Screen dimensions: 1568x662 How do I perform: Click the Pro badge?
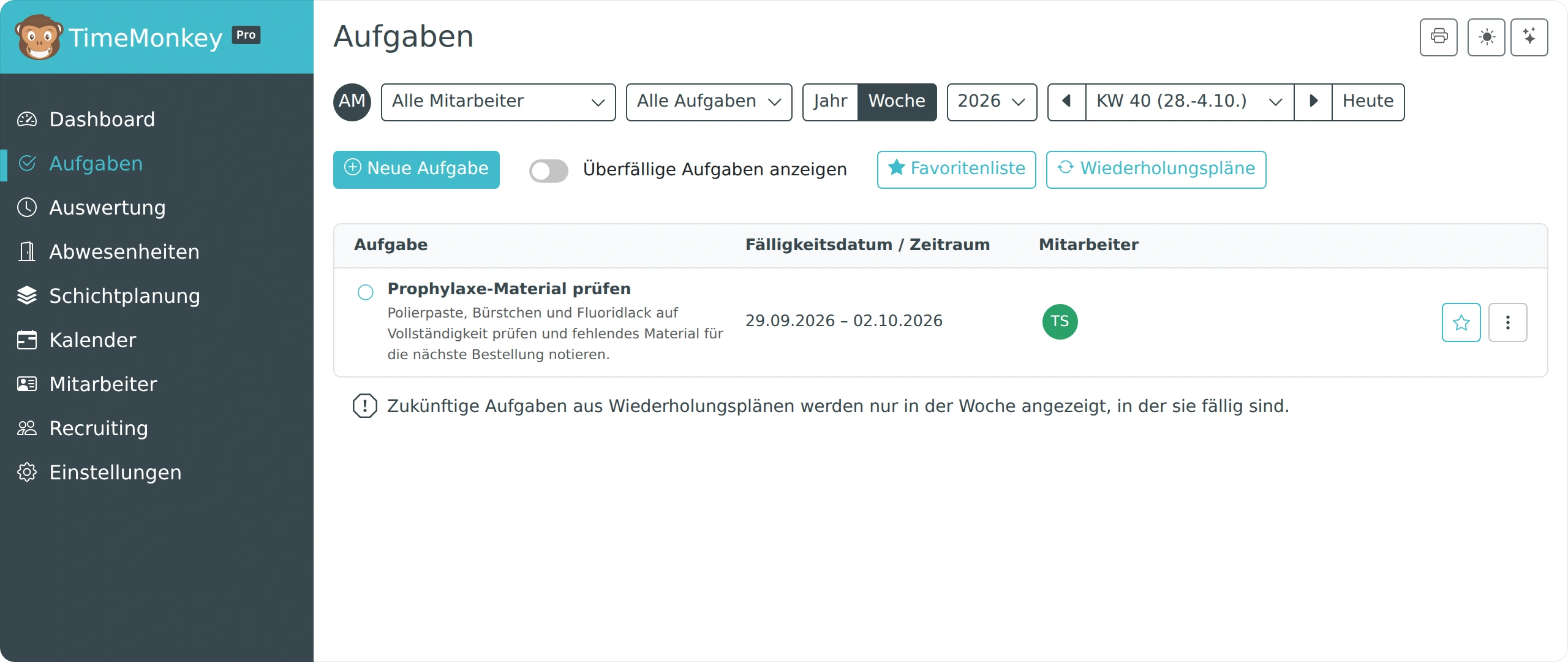tap(246, 35)
